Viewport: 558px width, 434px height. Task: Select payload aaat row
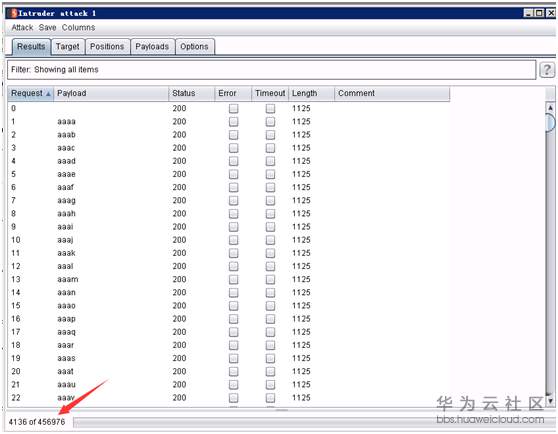click(x=228, y=372)
